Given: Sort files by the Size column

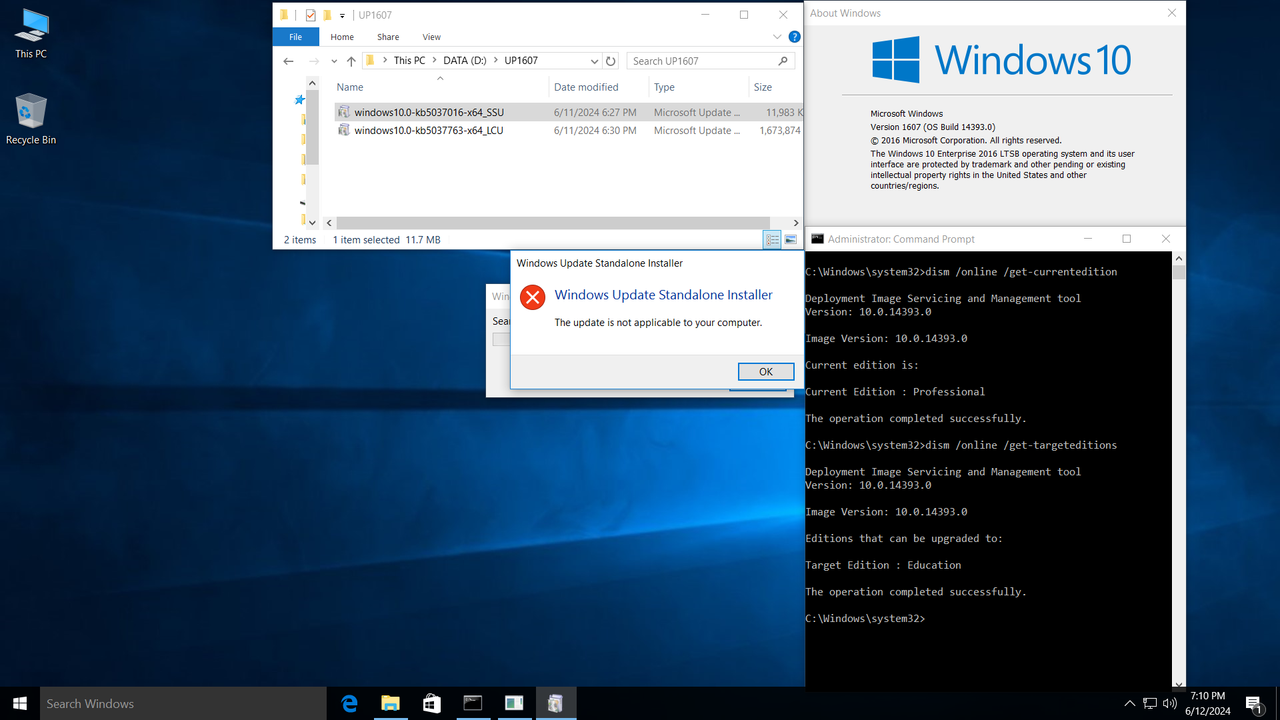Looking at the screenshot, I should click(x=775, y=87).
